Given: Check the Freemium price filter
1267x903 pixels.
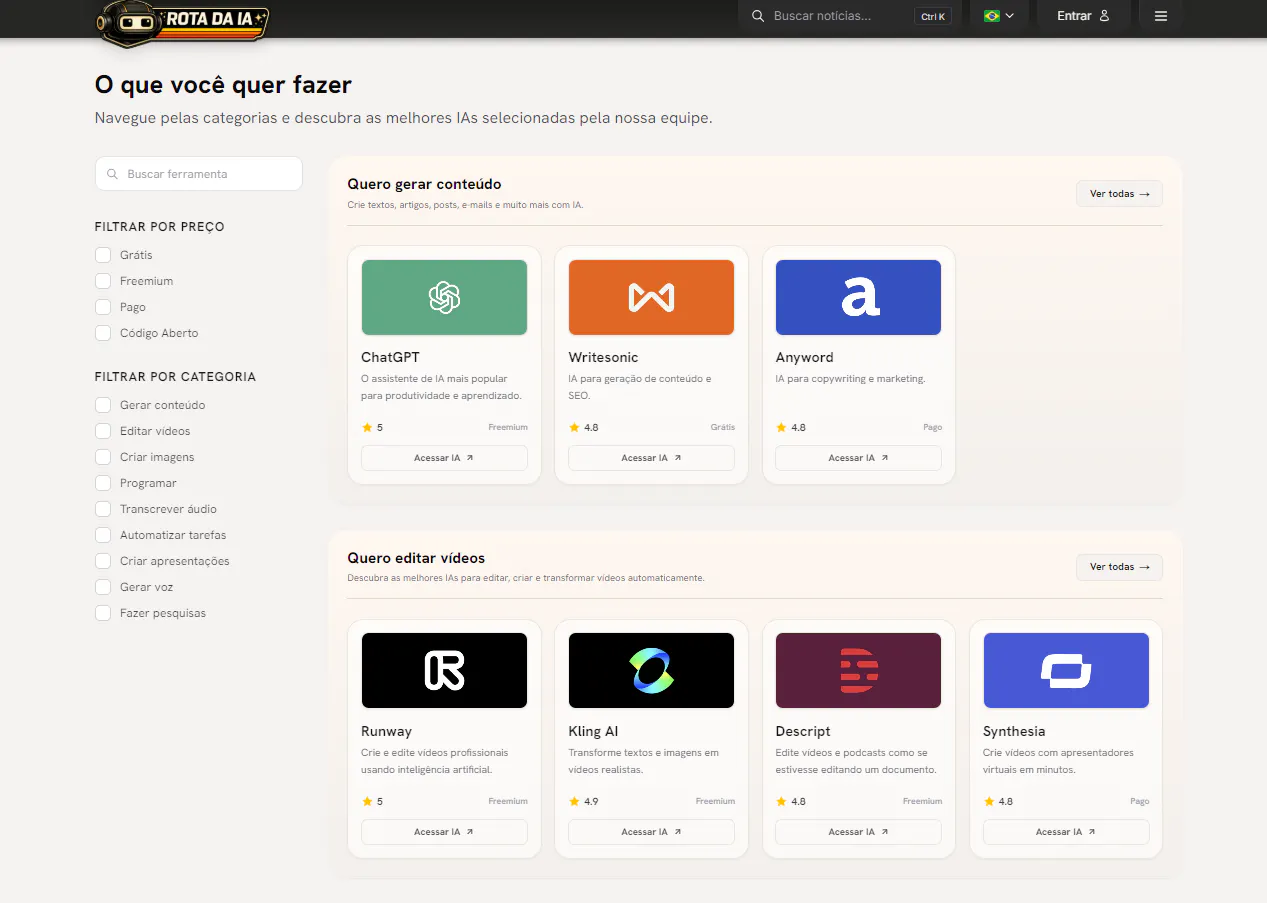Looking at the screenshot, I should click(x=103, y=281).
